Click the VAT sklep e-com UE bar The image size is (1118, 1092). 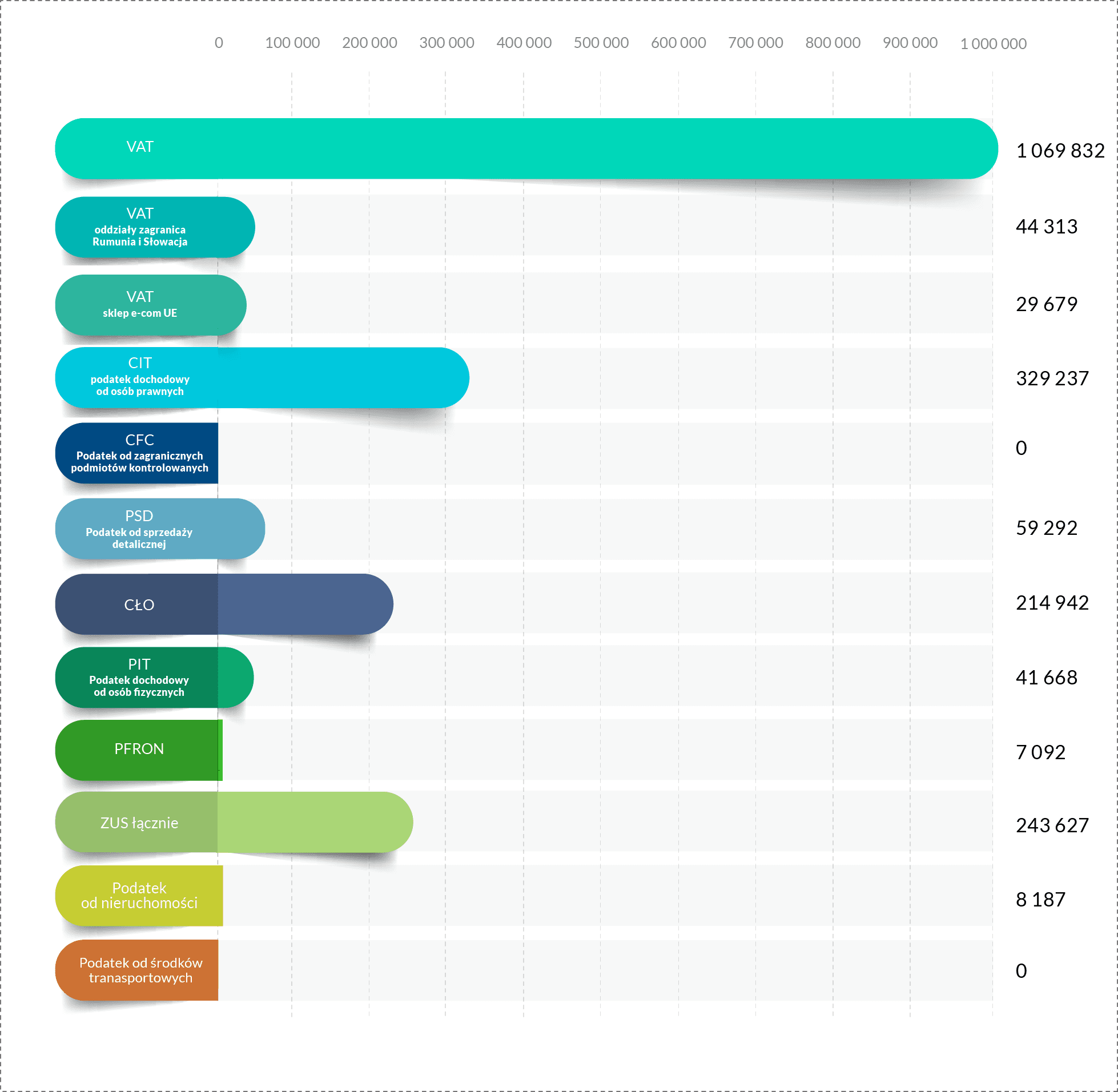tap(151, 305)
